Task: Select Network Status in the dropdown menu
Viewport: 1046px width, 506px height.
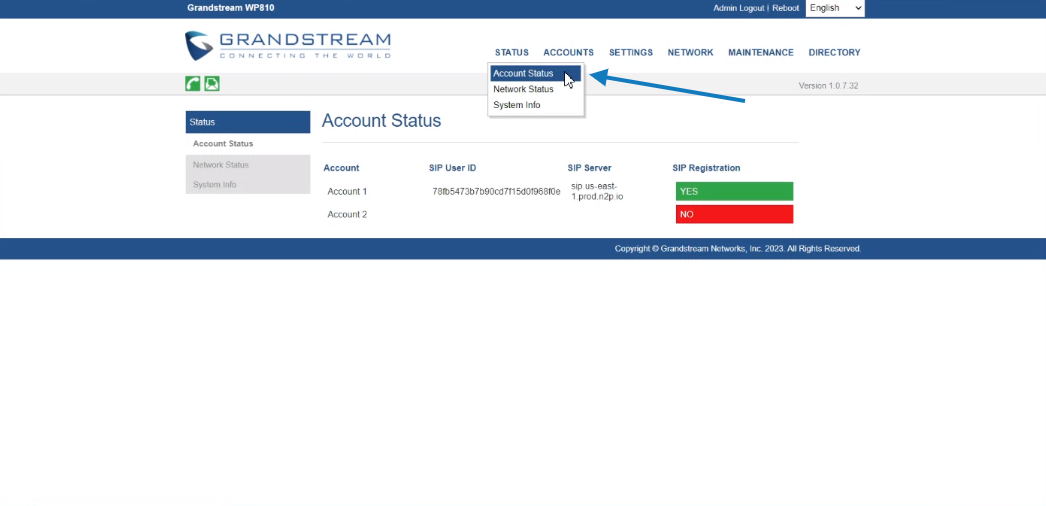Action: coord(536,89)
